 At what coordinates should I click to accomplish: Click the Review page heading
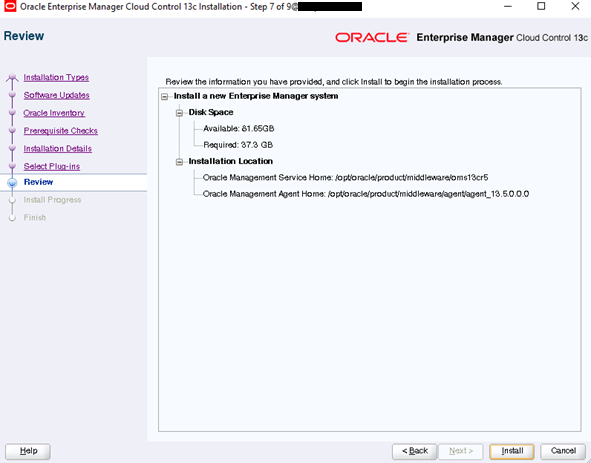pyautogui.click(x=24, y=36)
